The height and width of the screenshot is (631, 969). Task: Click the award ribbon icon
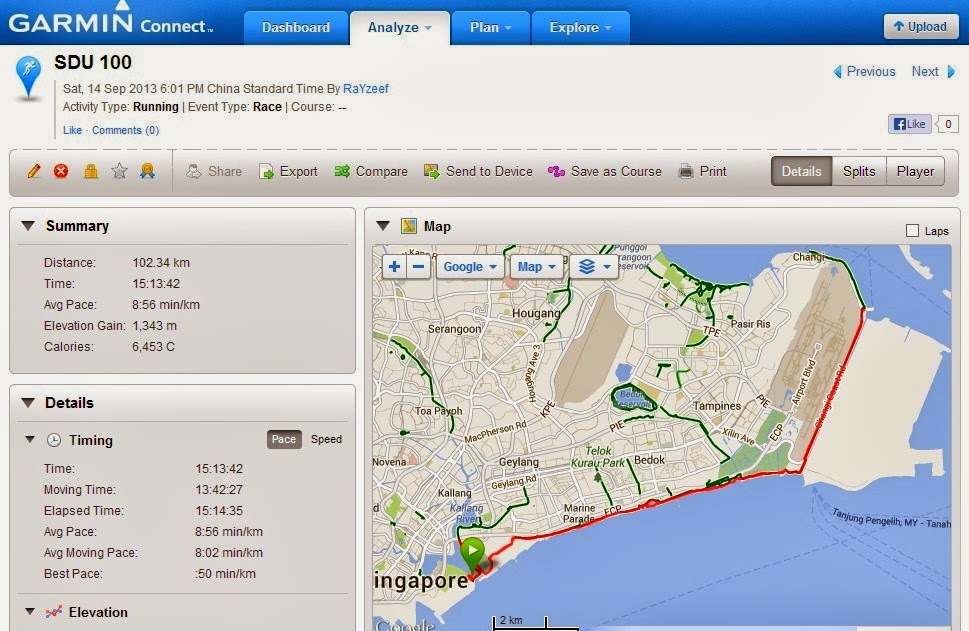point(147,171)
